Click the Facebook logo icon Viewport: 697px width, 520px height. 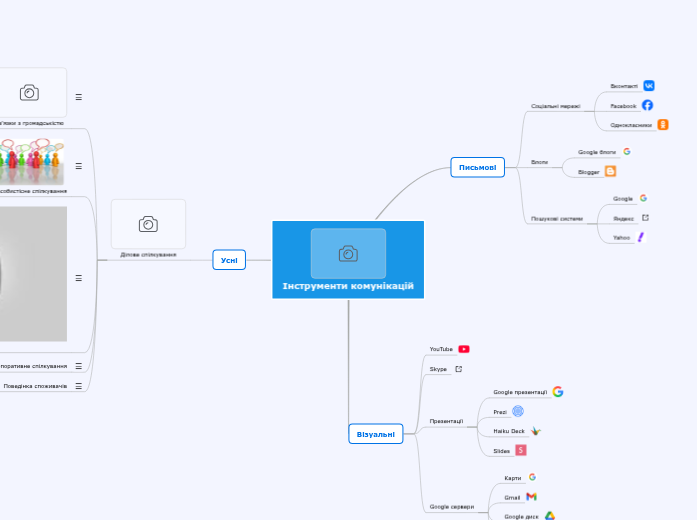(x=648, y=105)
